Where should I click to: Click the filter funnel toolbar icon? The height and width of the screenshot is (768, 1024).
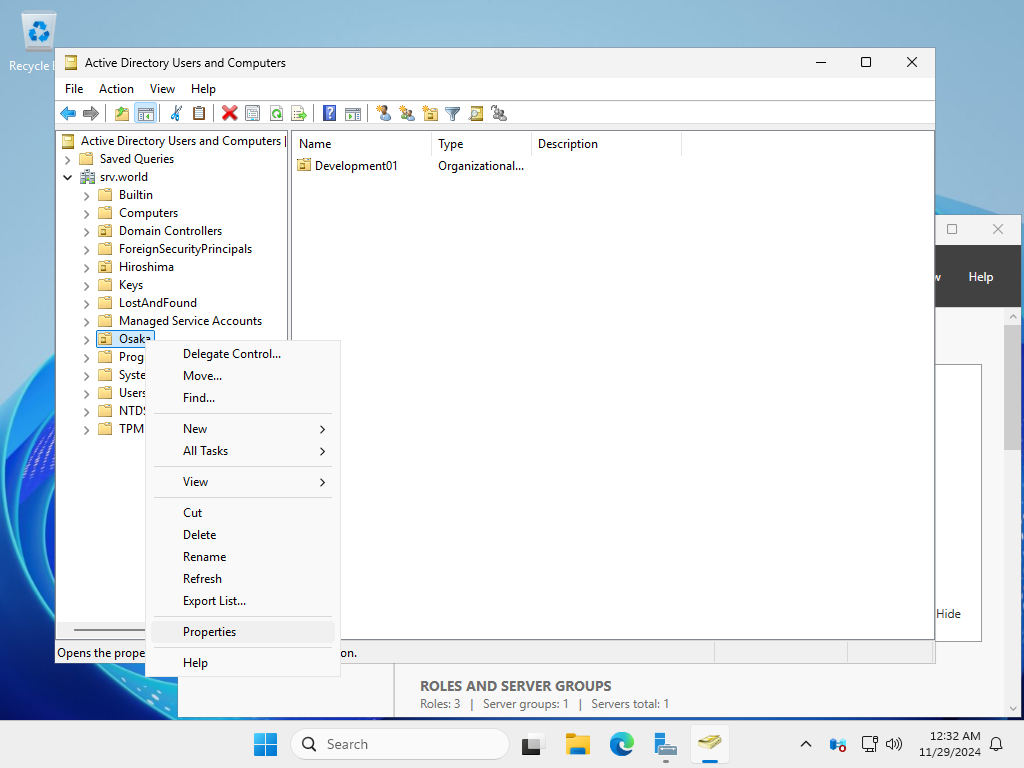452,114
